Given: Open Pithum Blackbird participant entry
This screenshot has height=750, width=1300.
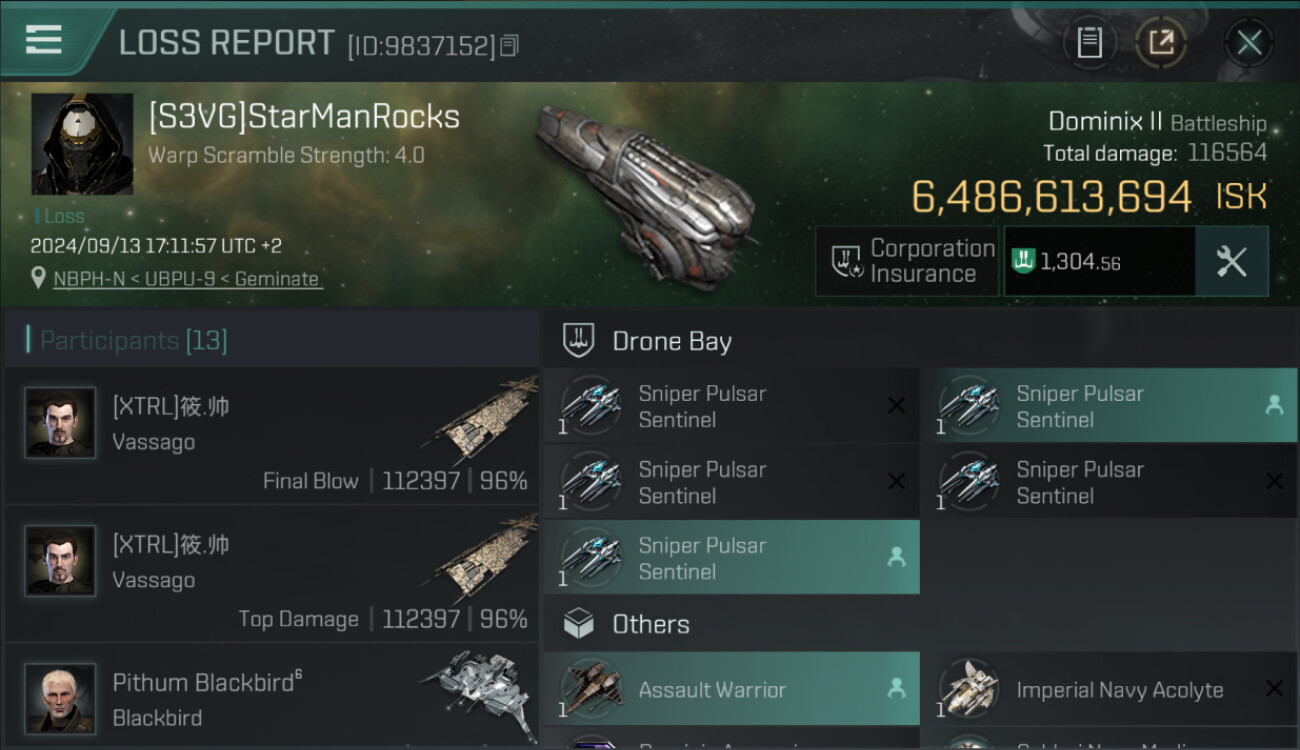Looking at the screenshot, I should click(x=272, y=698).
